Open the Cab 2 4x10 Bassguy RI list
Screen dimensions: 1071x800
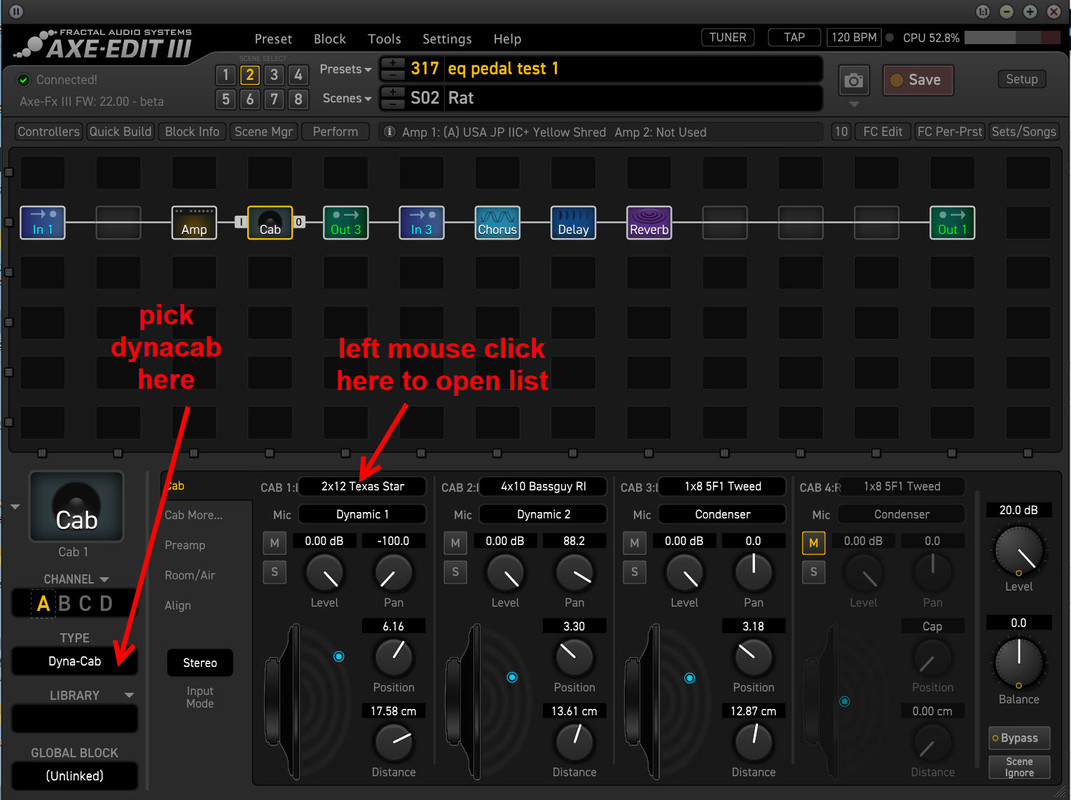coord(543,486)
